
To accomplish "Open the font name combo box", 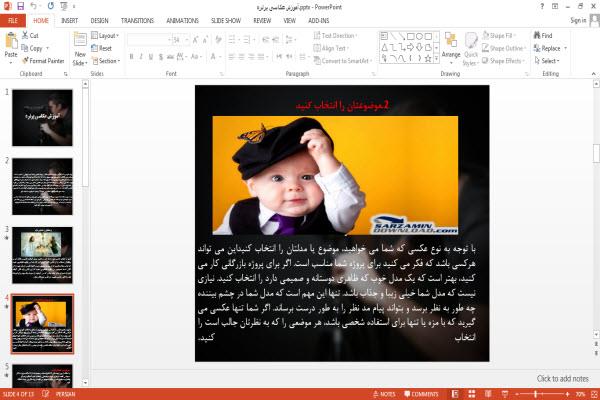I will pos(150,40).
